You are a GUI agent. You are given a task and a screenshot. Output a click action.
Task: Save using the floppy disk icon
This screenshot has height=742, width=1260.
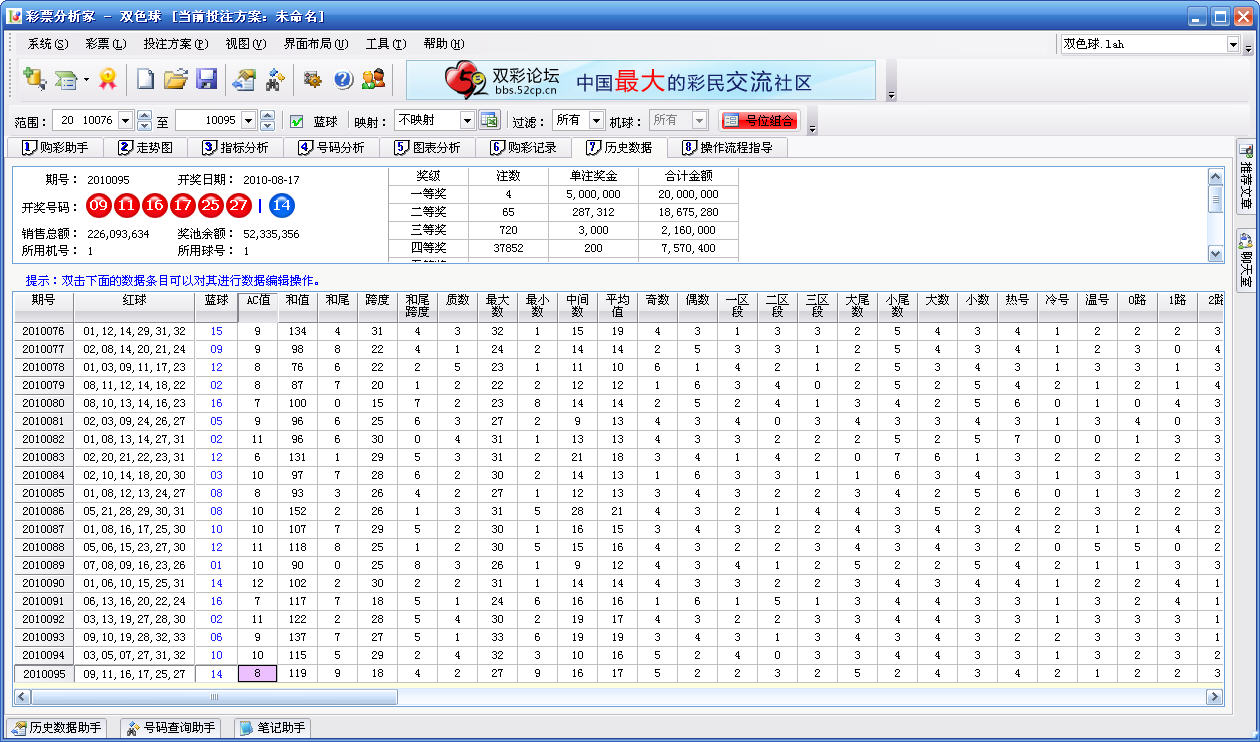tap(206, 80)
